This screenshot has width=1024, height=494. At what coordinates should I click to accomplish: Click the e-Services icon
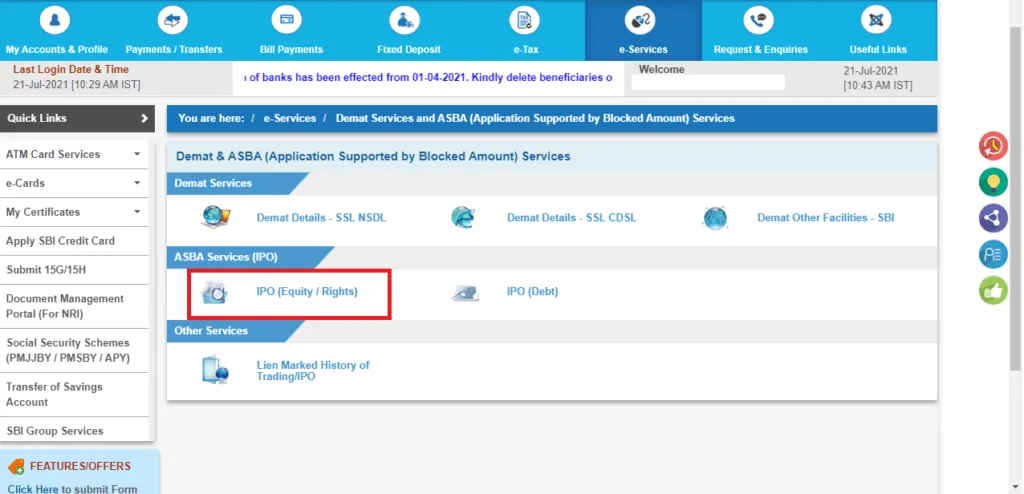639,20
